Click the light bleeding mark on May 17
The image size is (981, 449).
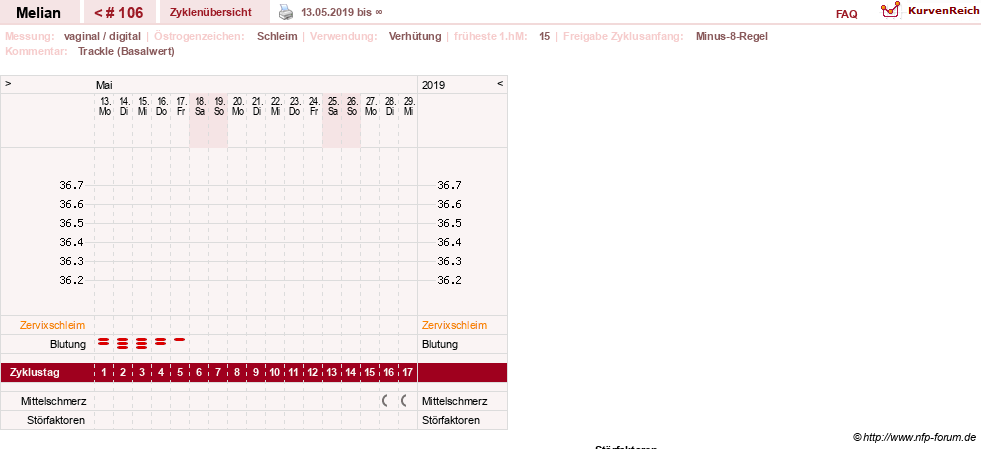[x=180, y=340]
